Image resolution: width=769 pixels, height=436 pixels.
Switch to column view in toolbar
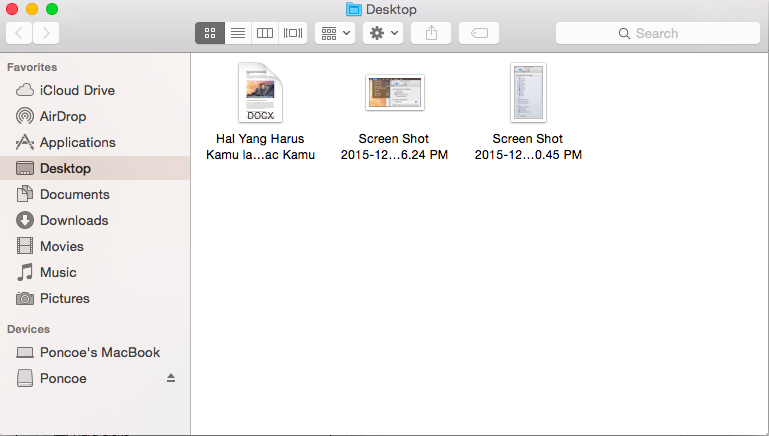point(265,33)
